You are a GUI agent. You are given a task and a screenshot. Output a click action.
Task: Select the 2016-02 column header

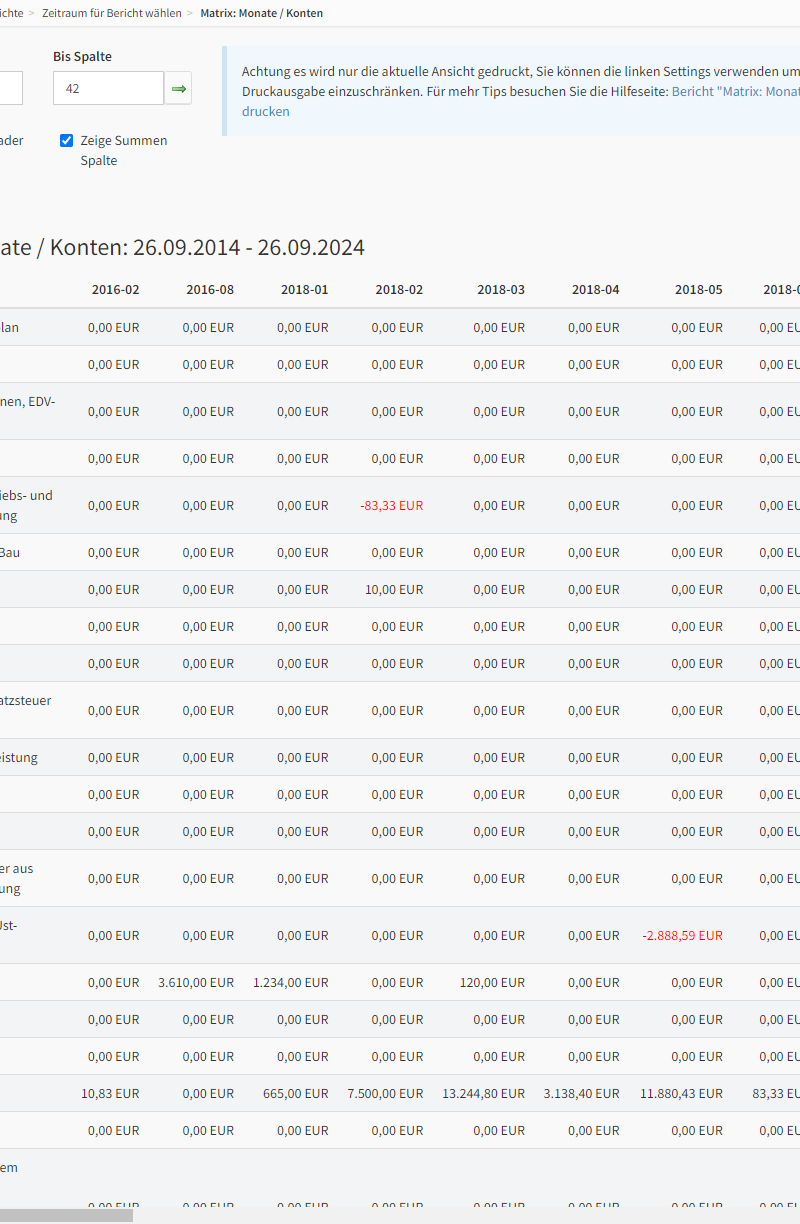[115, 290]
